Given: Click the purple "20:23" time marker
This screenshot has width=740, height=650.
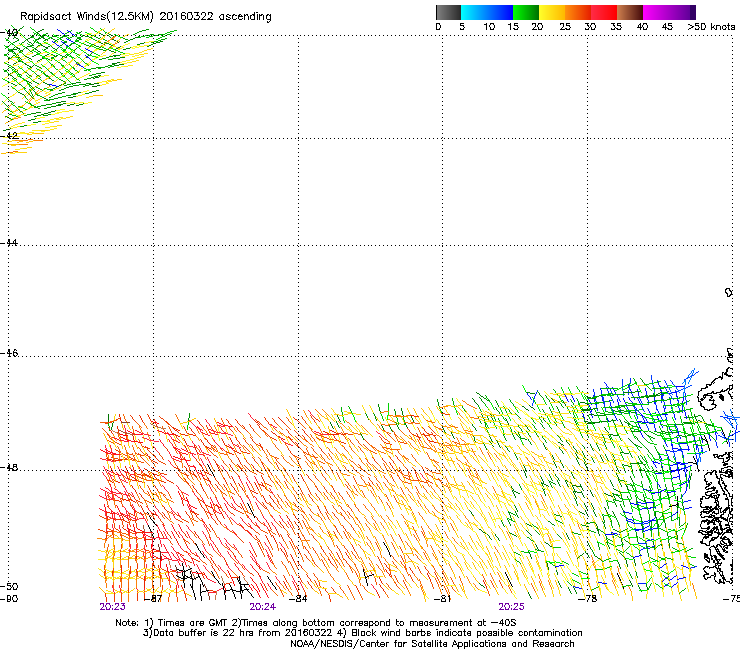Looking at the screenshot, I should (112, 607).
